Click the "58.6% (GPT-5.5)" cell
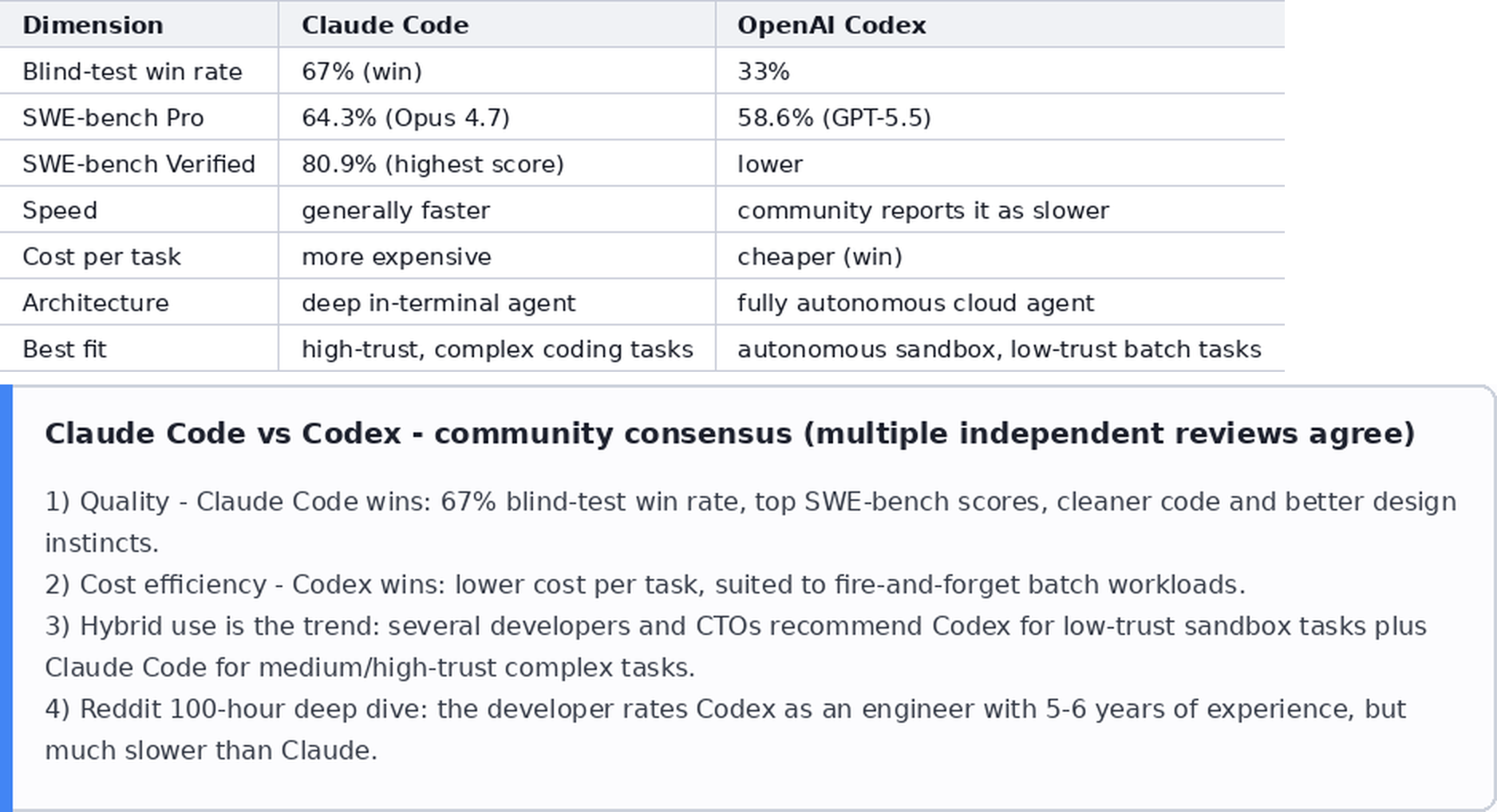The height and width of the screenshot is (812, 1497). point(1000,117)
